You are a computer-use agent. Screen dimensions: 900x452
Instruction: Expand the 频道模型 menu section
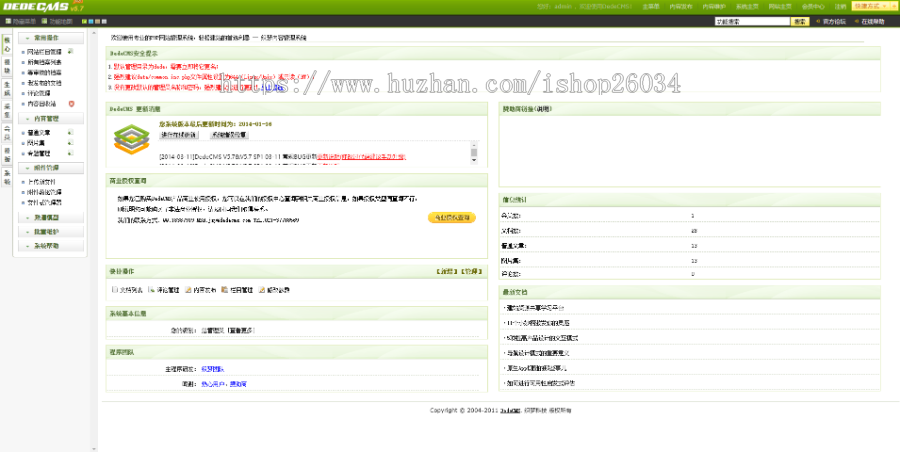(51, 218)
